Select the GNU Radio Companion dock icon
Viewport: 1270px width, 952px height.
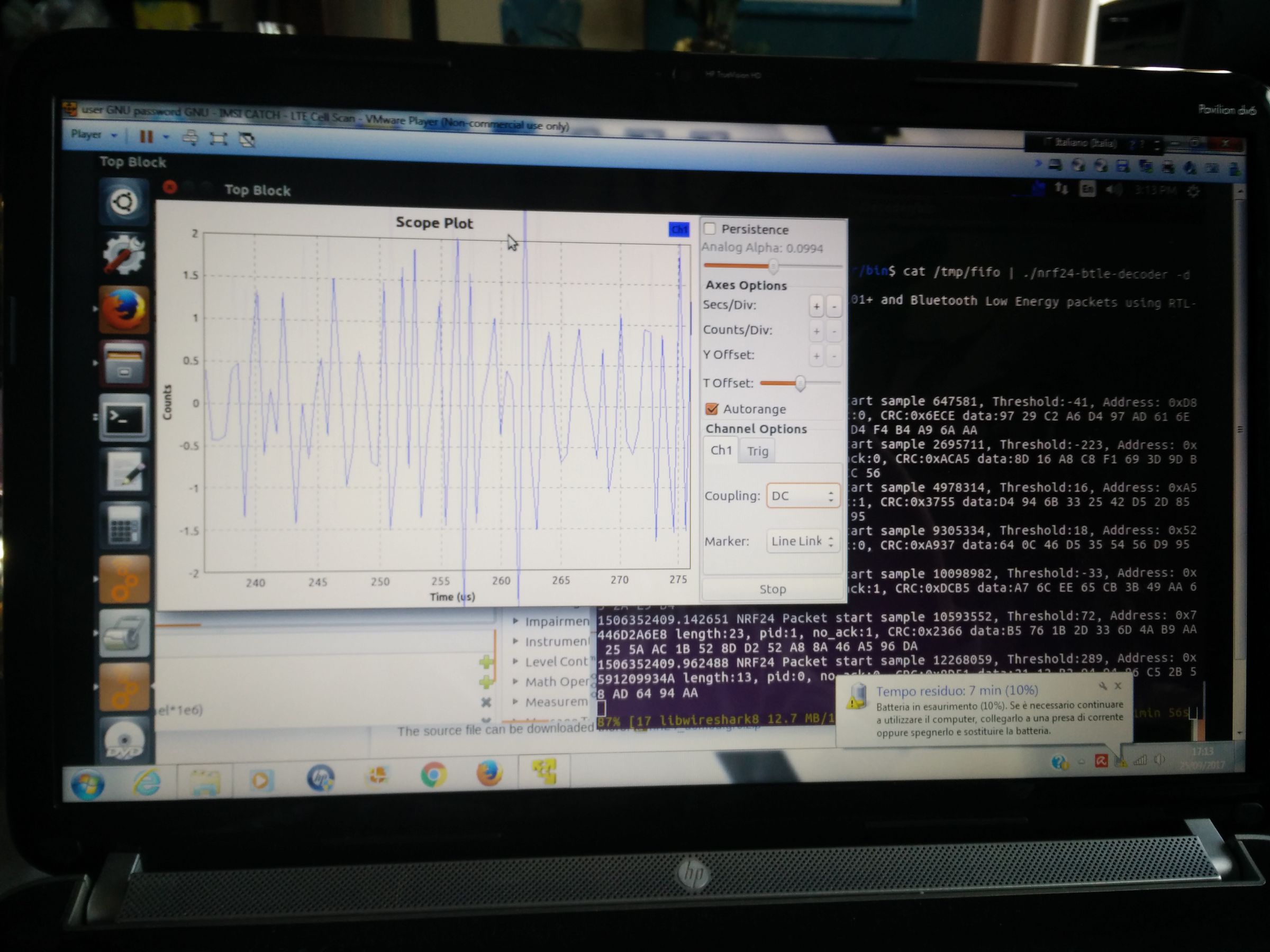click(x=125, y=580)
